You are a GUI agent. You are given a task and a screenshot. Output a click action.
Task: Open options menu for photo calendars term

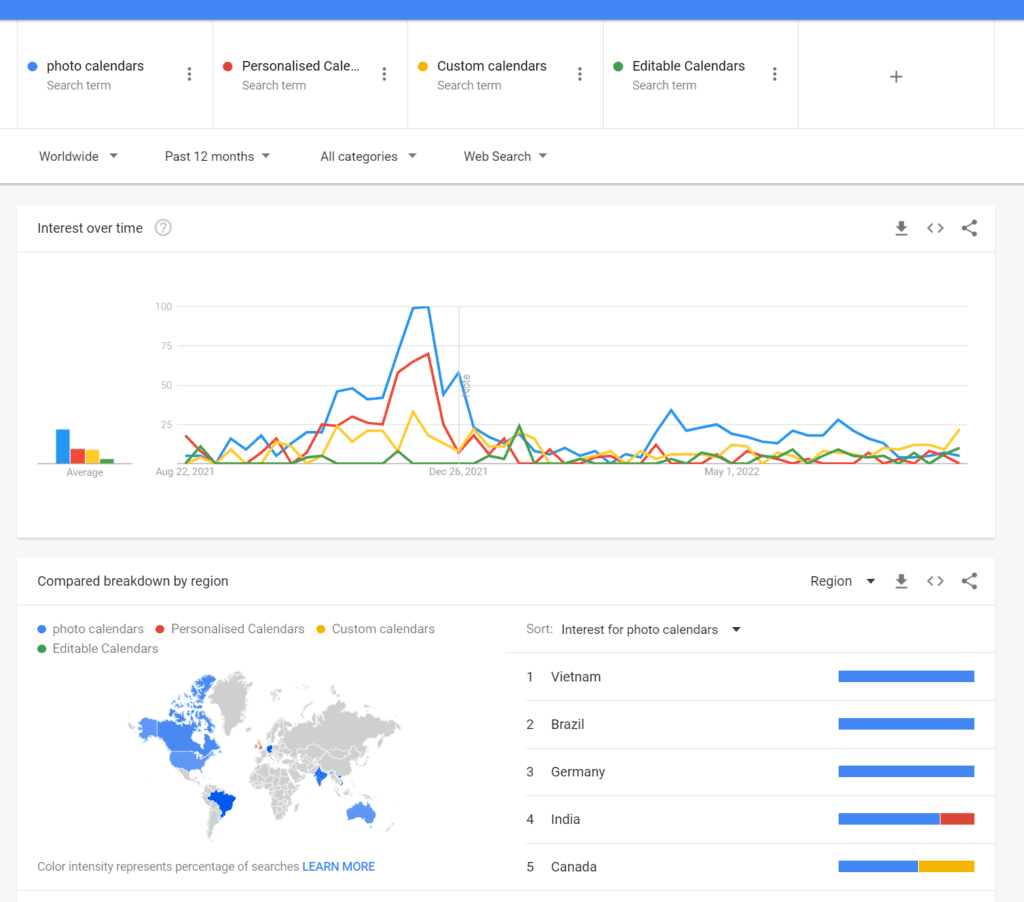[189, 74]
